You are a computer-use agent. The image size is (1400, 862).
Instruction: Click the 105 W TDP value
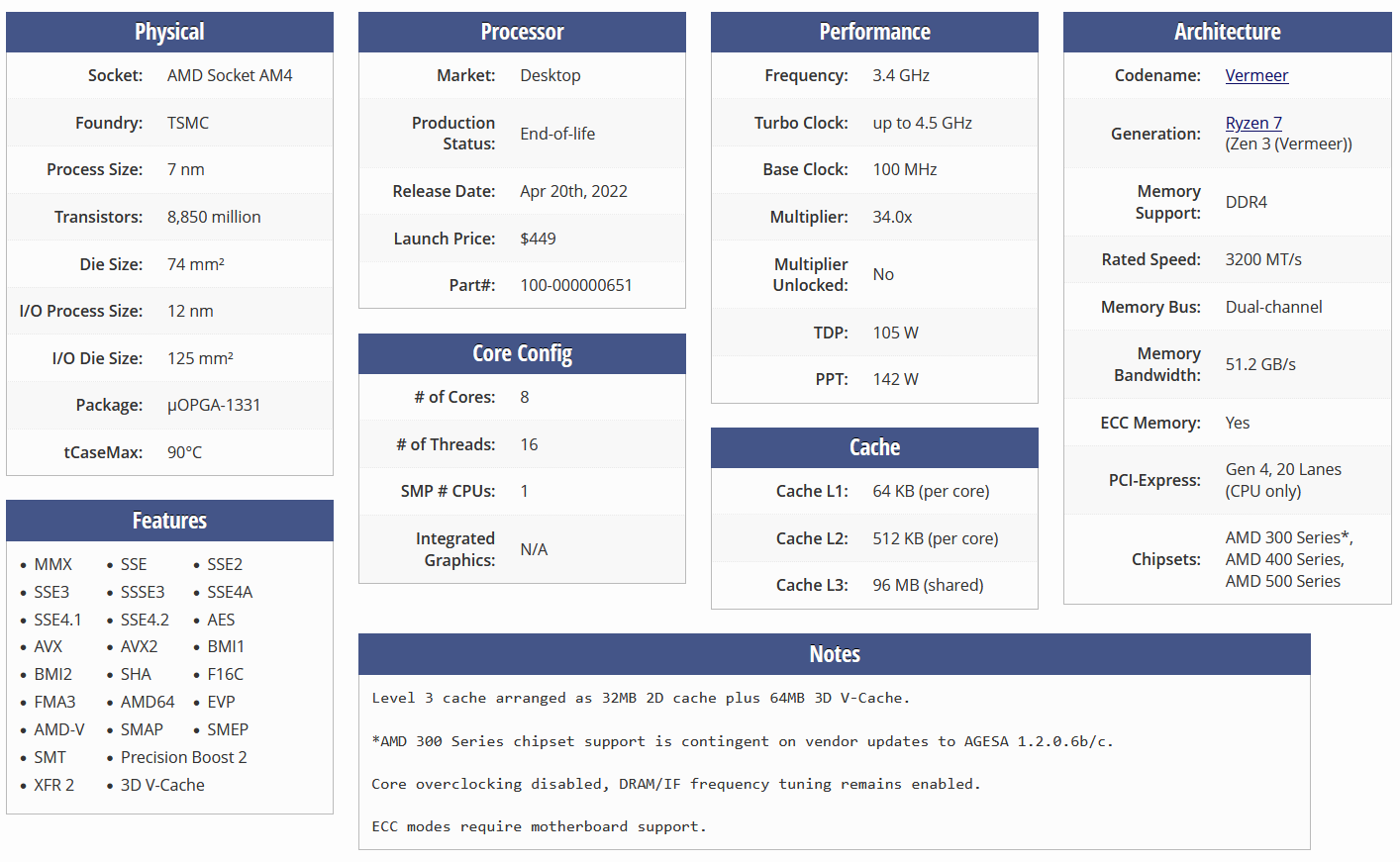[895, 333]
